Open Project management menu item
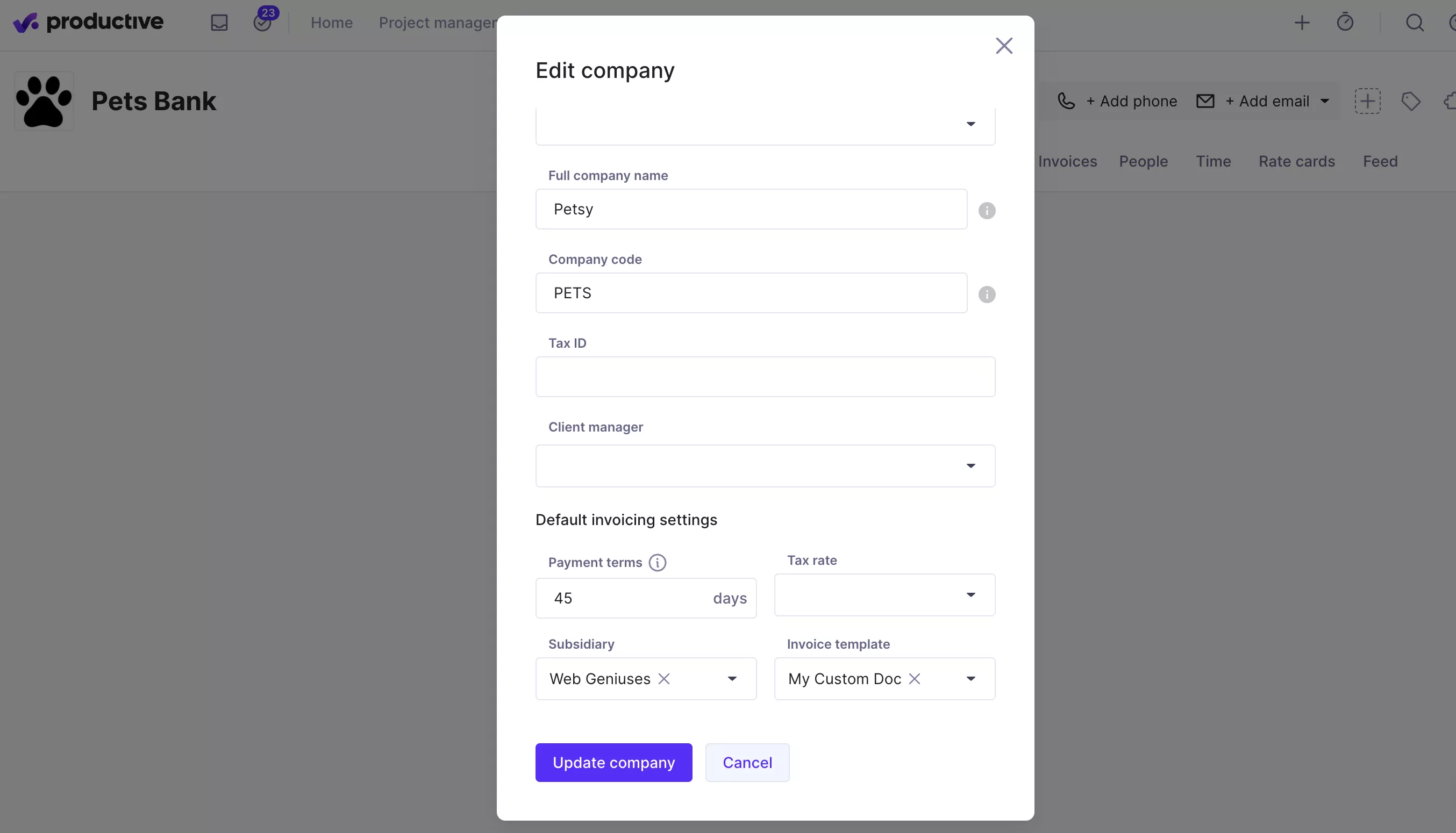 pyautogui.click(x=438, y=23)
